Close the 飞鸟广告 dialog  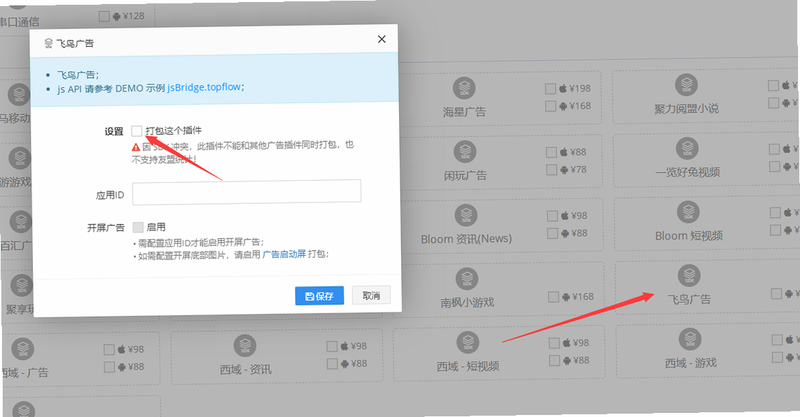[382, 39]
